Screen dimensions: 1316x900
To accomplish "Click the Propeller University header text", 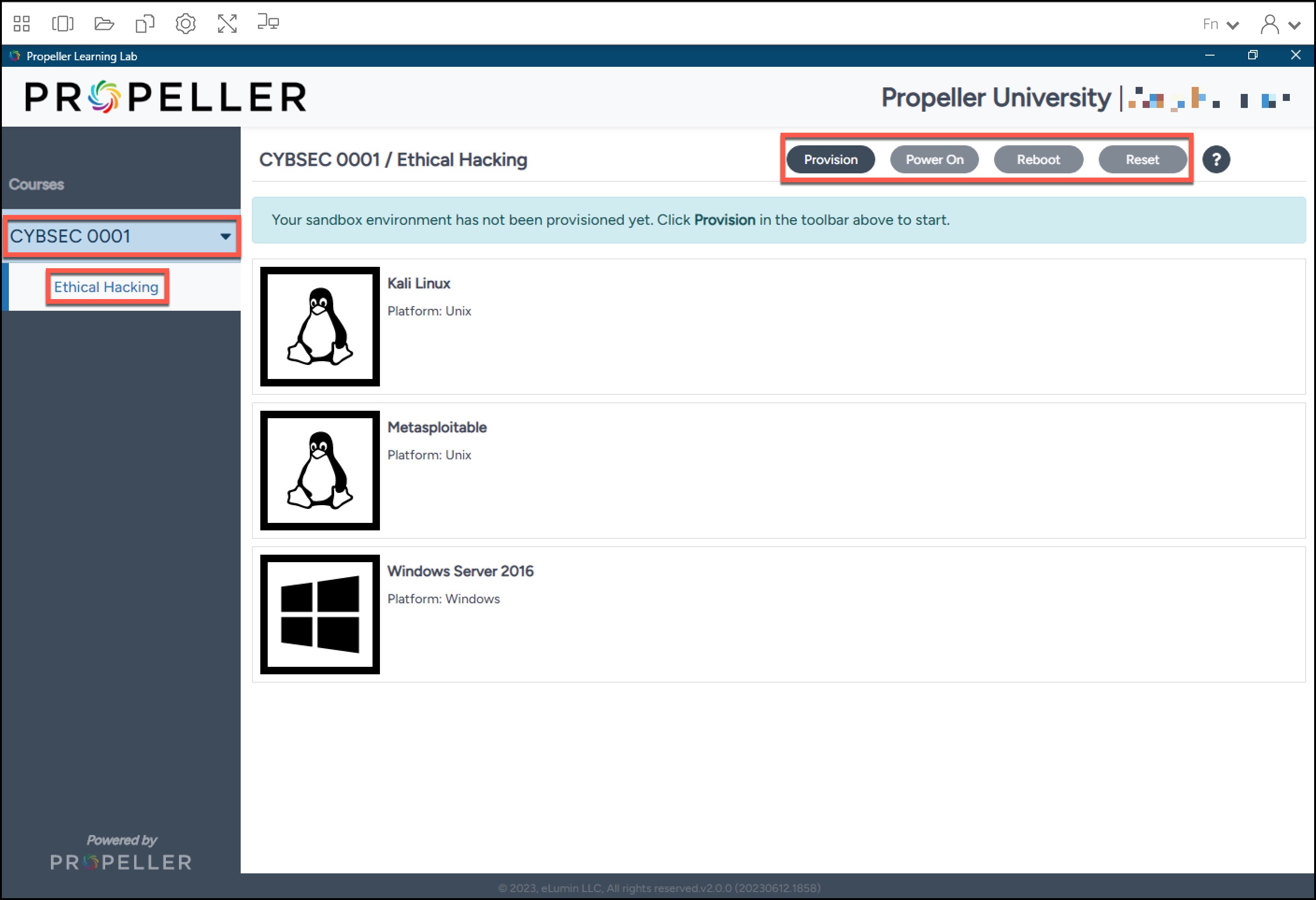I will pyautogui.click(x=996, y=97).
